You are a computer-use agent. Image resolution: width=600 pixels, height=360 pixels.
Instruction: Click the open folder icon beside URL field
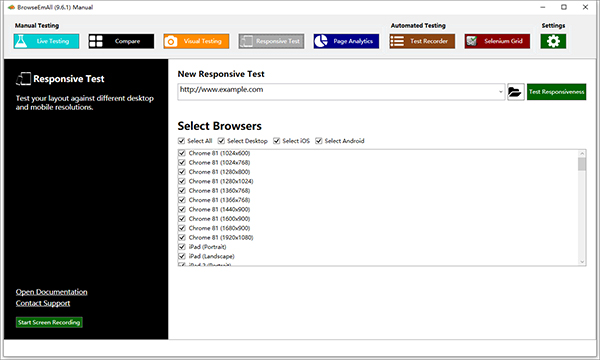(x=515, y=92)
